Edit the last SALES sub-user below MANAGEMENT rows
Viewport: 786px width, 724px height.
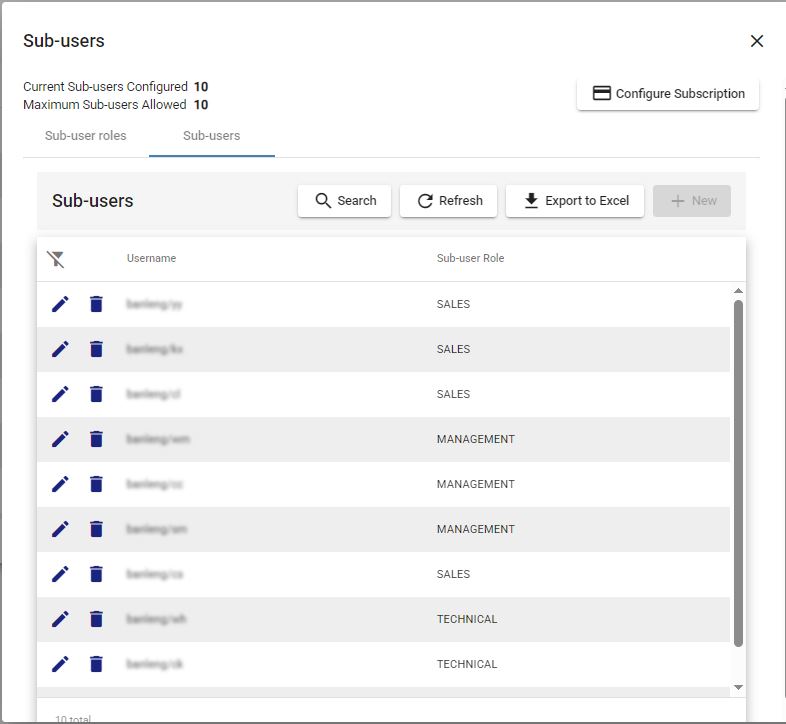pos(60,574)
